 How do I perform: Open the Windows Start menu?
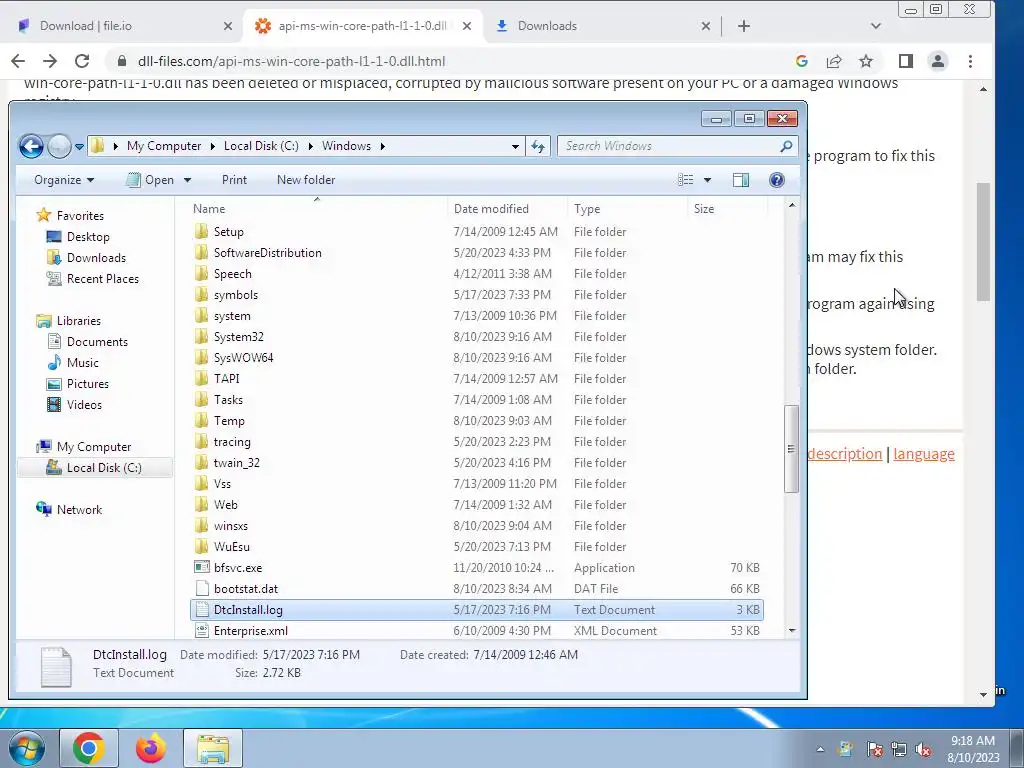click(x=26, y=748)
